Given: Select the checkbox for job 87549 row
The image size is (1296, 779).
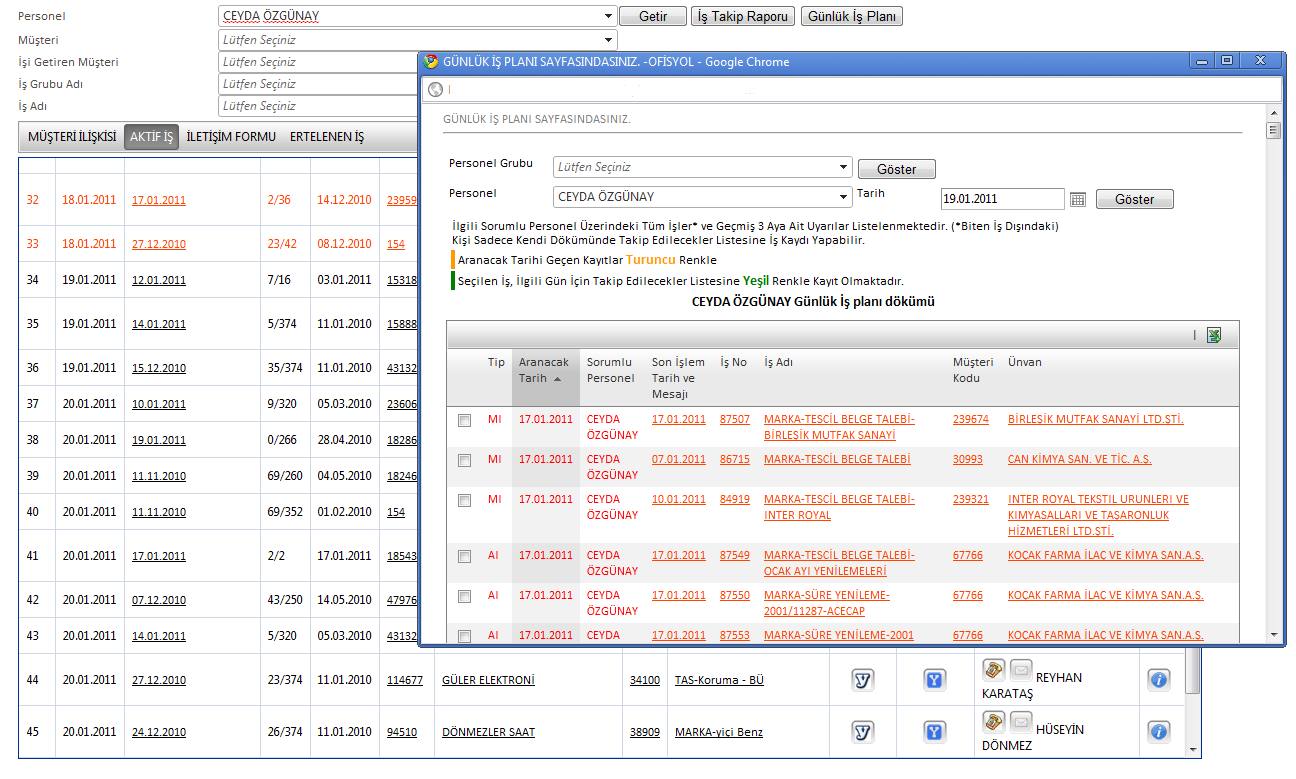Looking at the screenshot, I should pos(464,557).
